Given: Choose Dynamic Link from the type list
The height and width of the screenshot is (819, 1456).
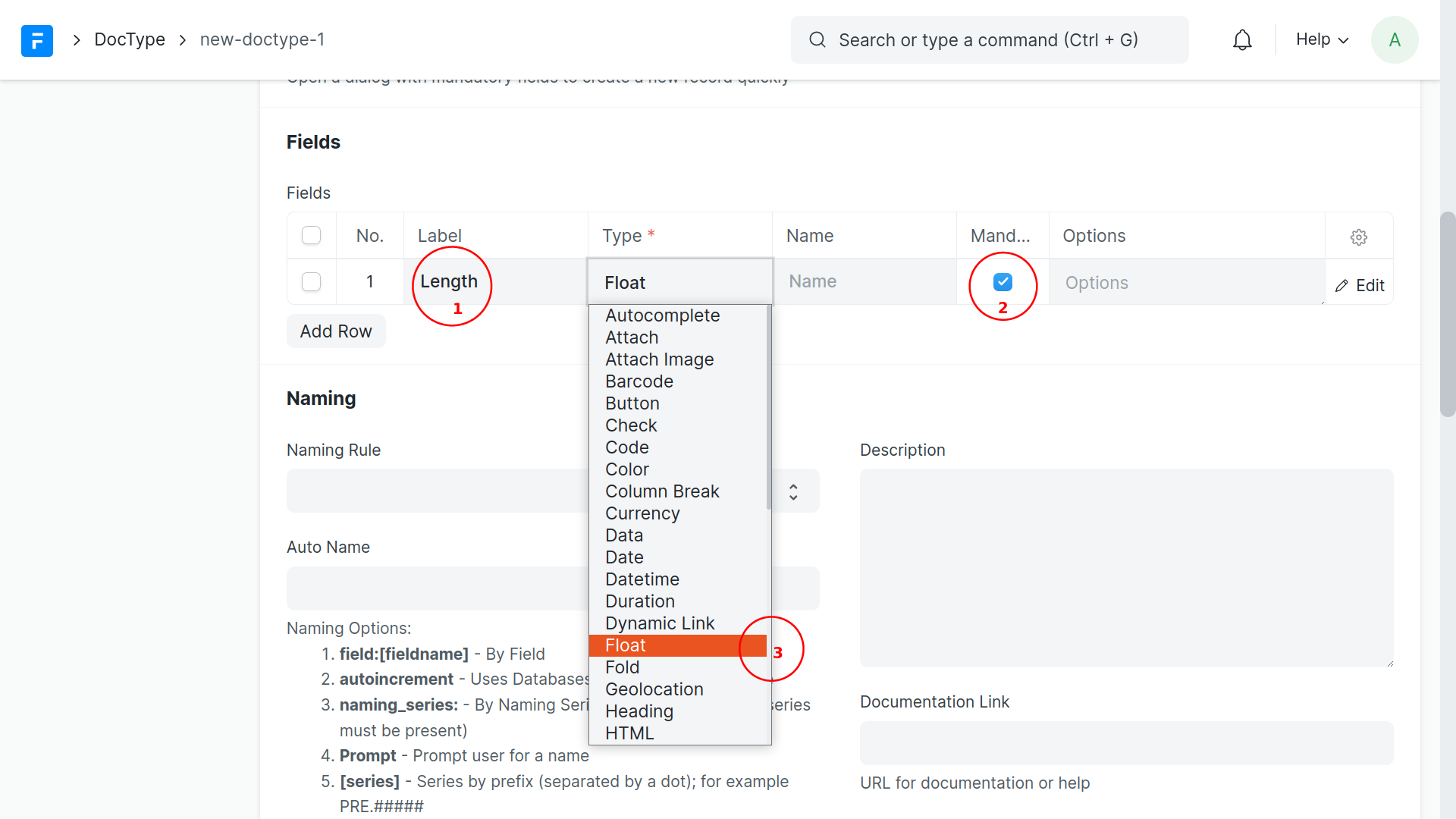Looking at the screenshot, I should coord(660,623).
